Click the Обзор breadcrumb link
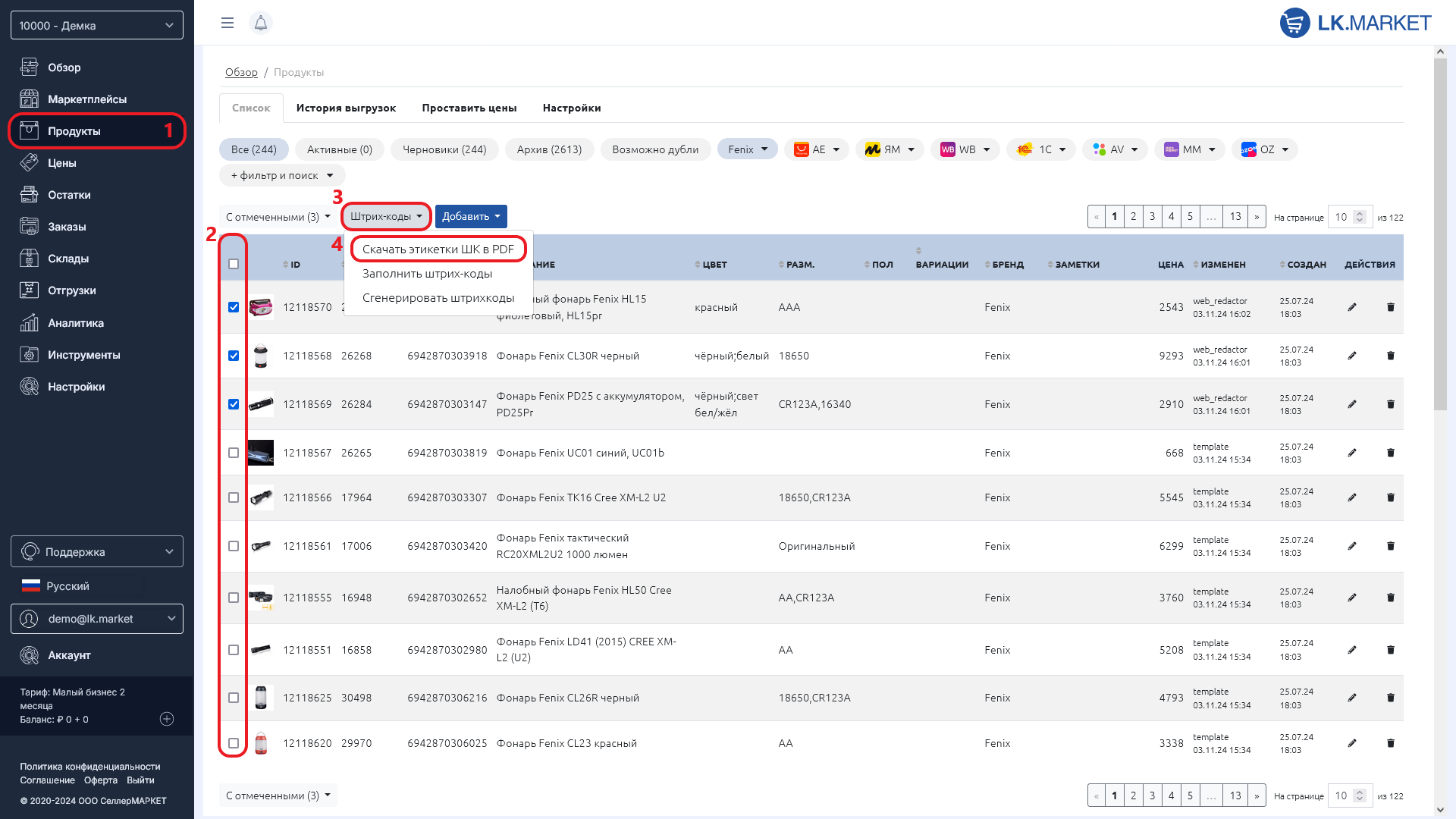The height and width of the screenshot is (819, 1456). [x=241, y=72]
